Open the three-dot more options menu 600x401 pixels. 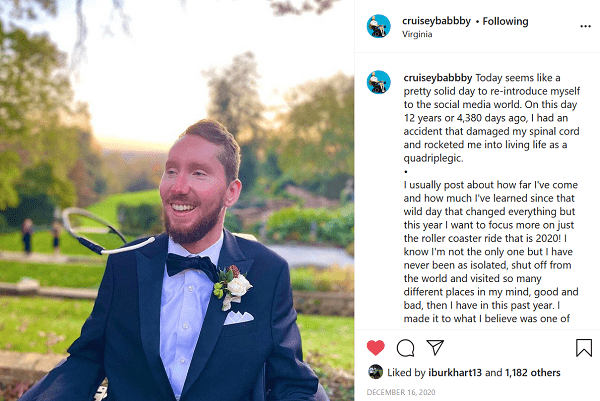[x=585, y=26]
